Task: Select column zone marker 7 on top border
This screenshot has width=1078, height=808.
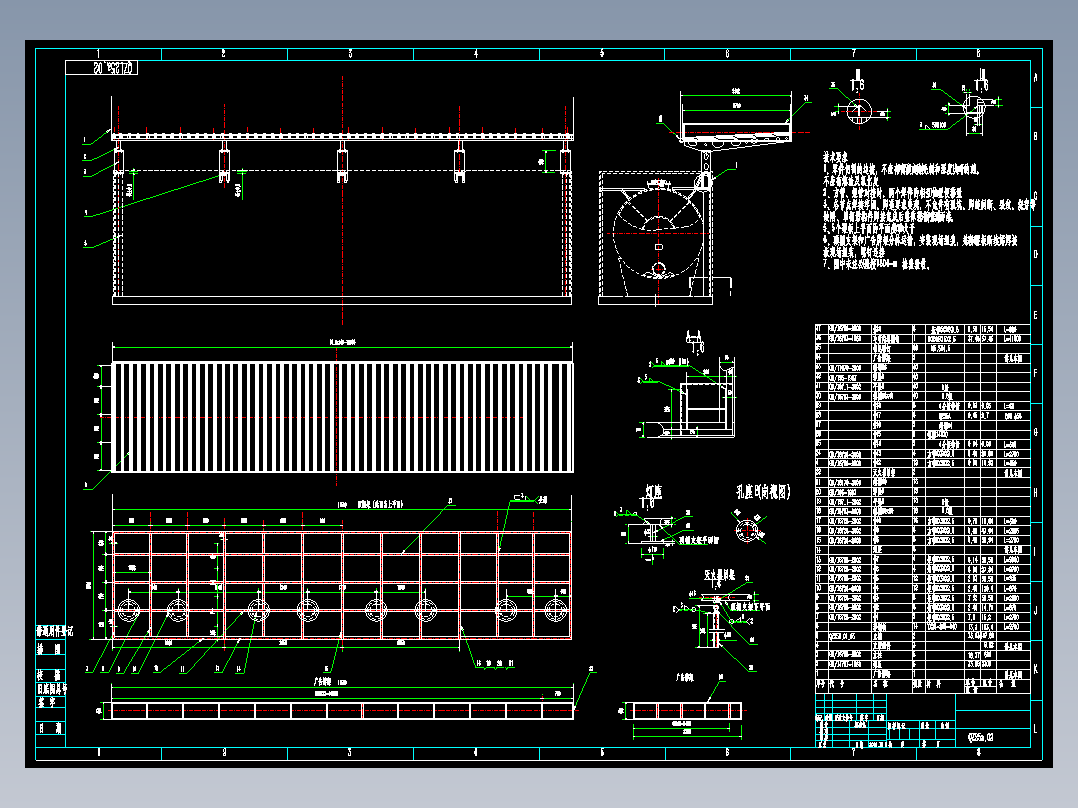Action: tap(853, 54)
